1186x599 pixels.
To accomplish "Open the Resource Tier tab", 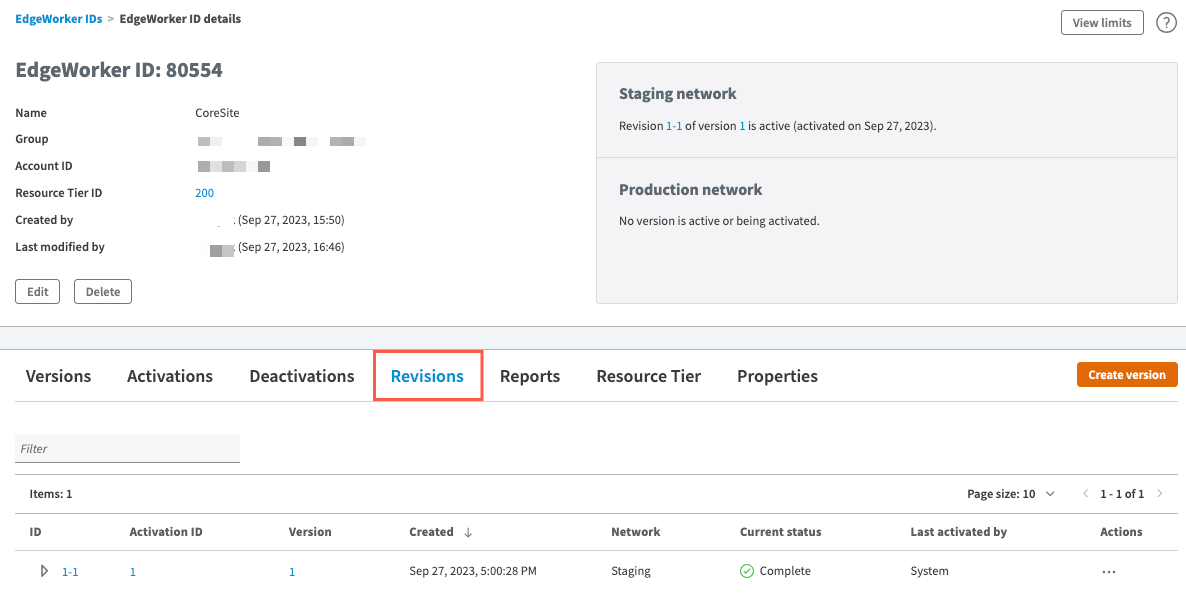I will (648, 376).
